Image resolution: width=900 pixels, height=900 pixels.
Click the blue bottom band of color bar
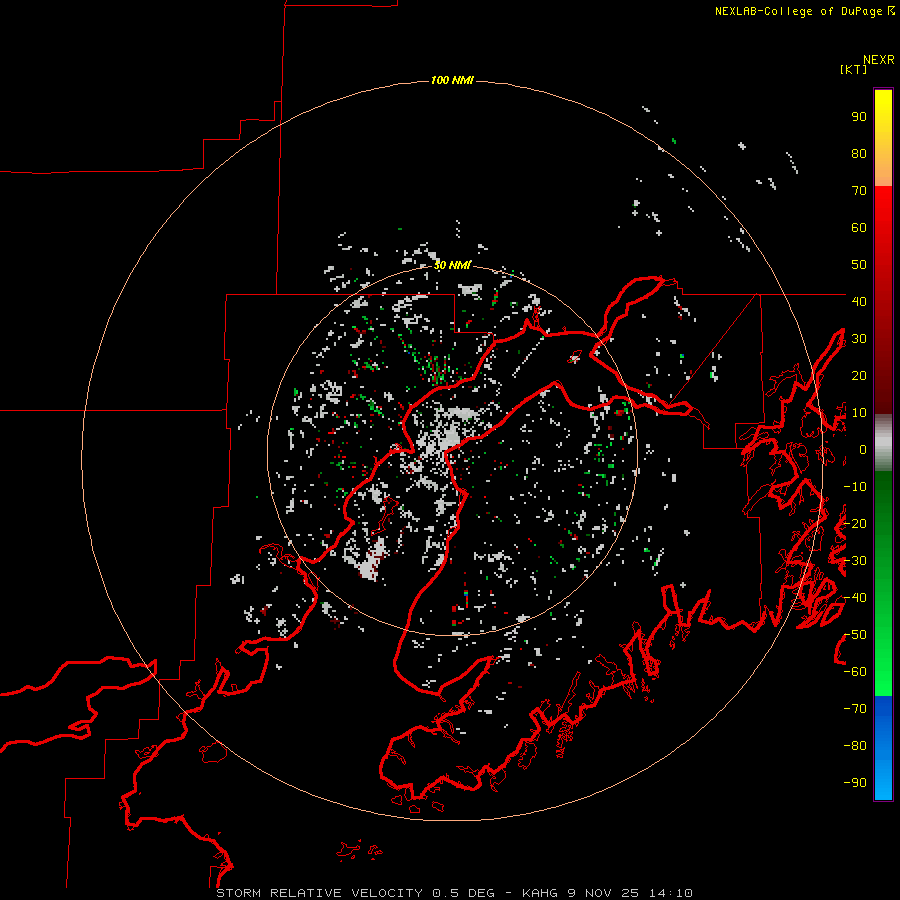[x=883, y=748]
